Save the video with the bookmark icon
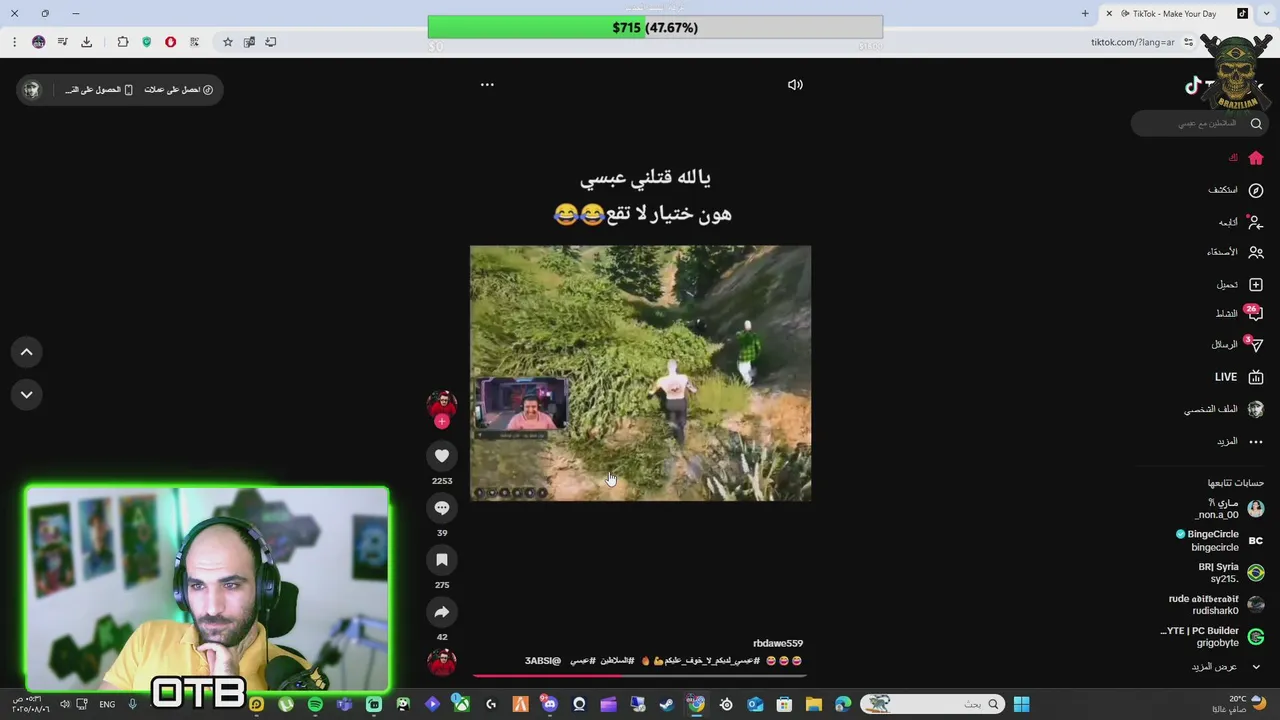The height and width of the screenshot is (720, 1280). [442, 560]
